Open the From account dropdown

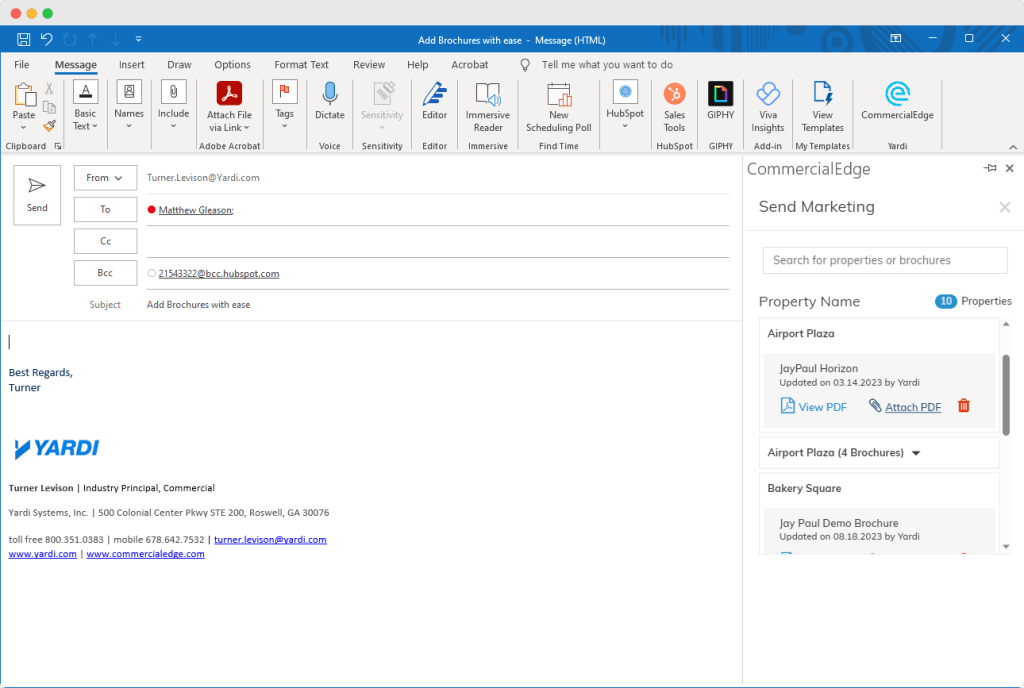click(105, 178)
